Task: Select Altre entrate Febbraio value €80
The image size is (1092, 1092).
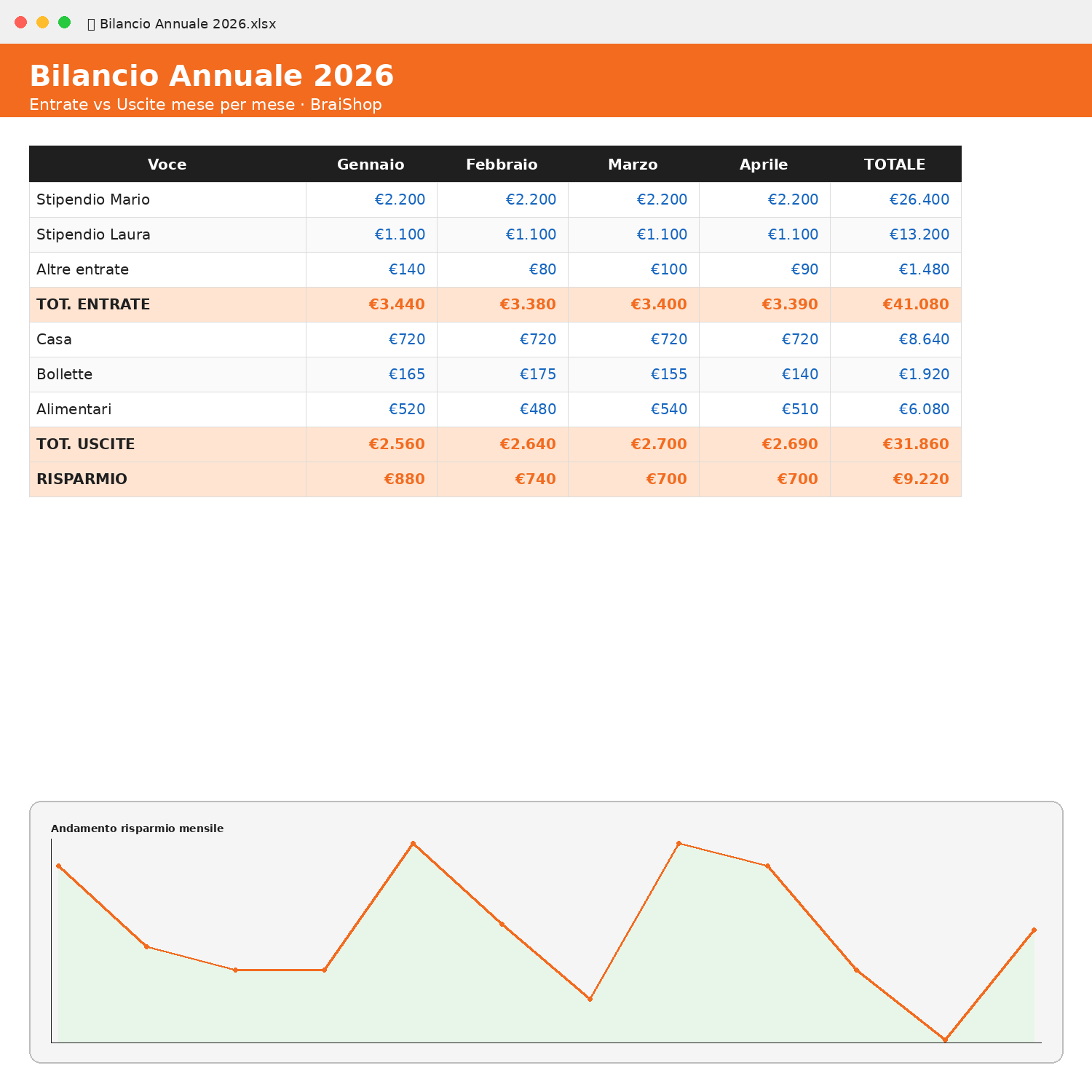Action: [x=502, y=269]
